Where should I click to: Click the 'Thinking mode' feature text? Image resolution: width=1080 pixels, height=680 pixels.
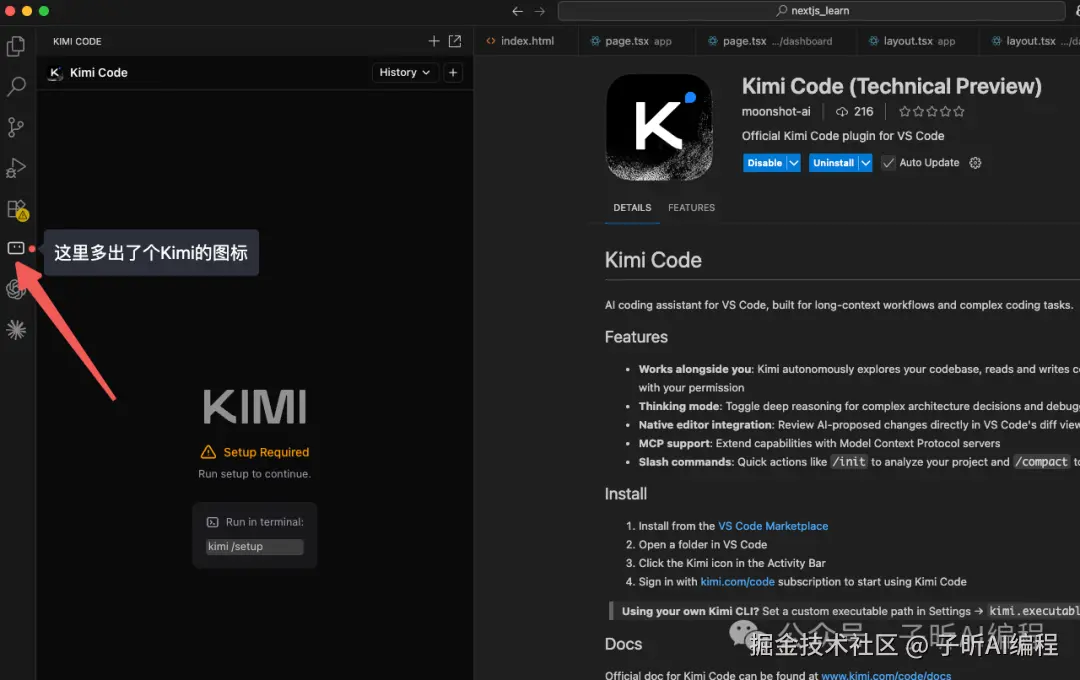click(679, 406)
